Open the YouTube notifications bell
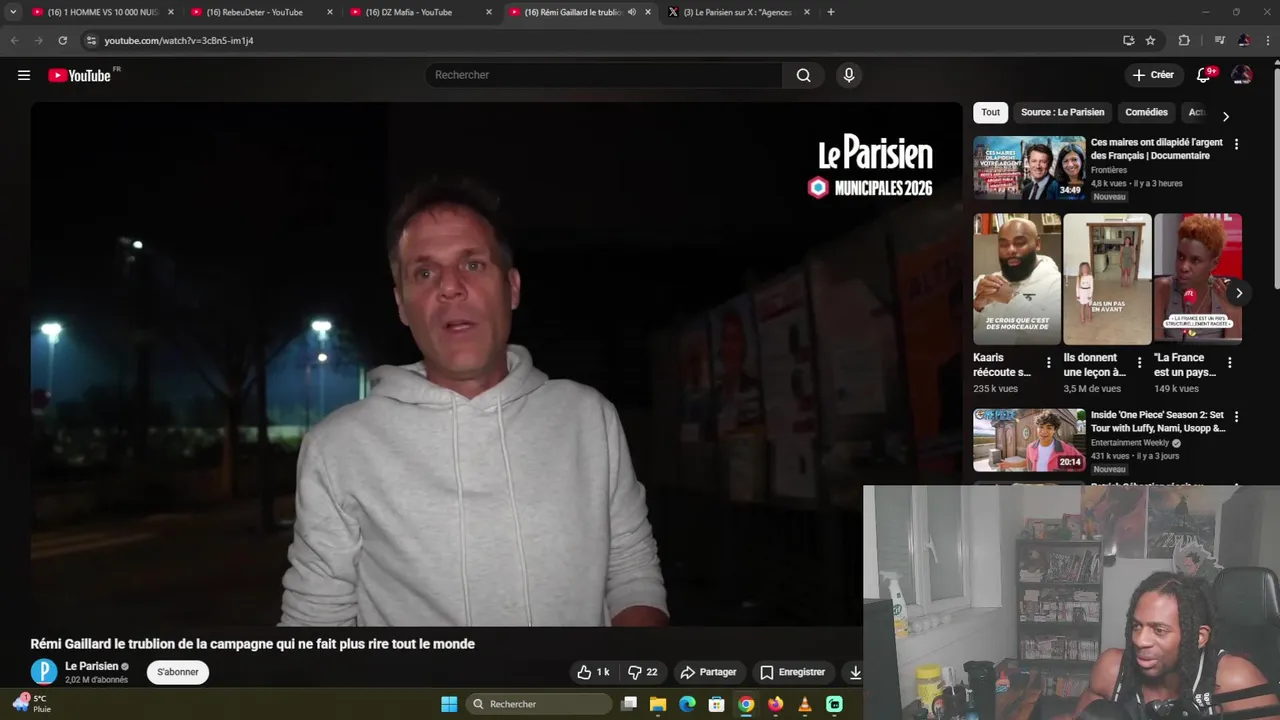This screenshot has width=1280, height=720. tap(1204, 75)
